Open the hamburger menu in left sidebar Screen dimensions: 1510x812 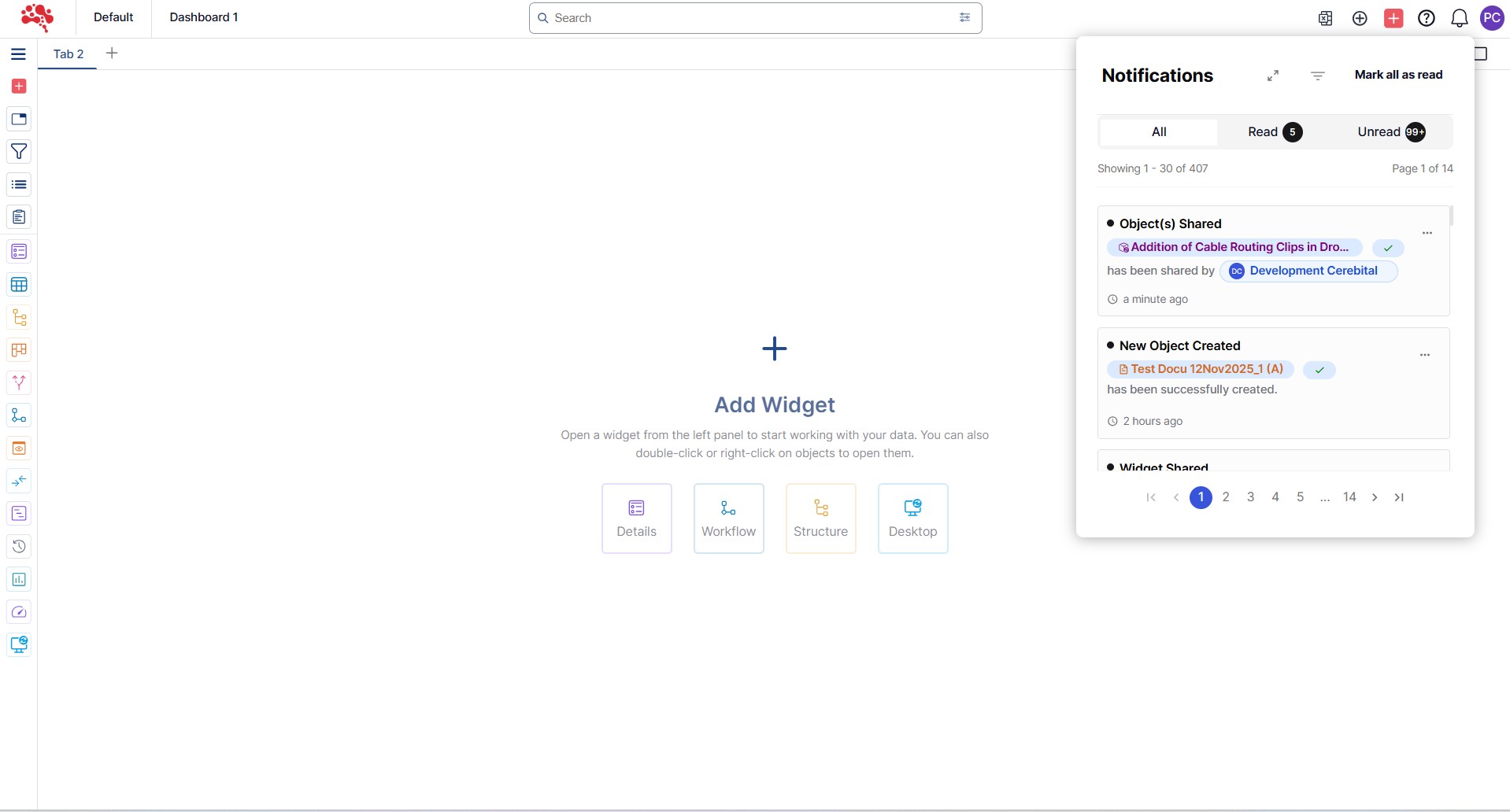click(x=18, y=54)
